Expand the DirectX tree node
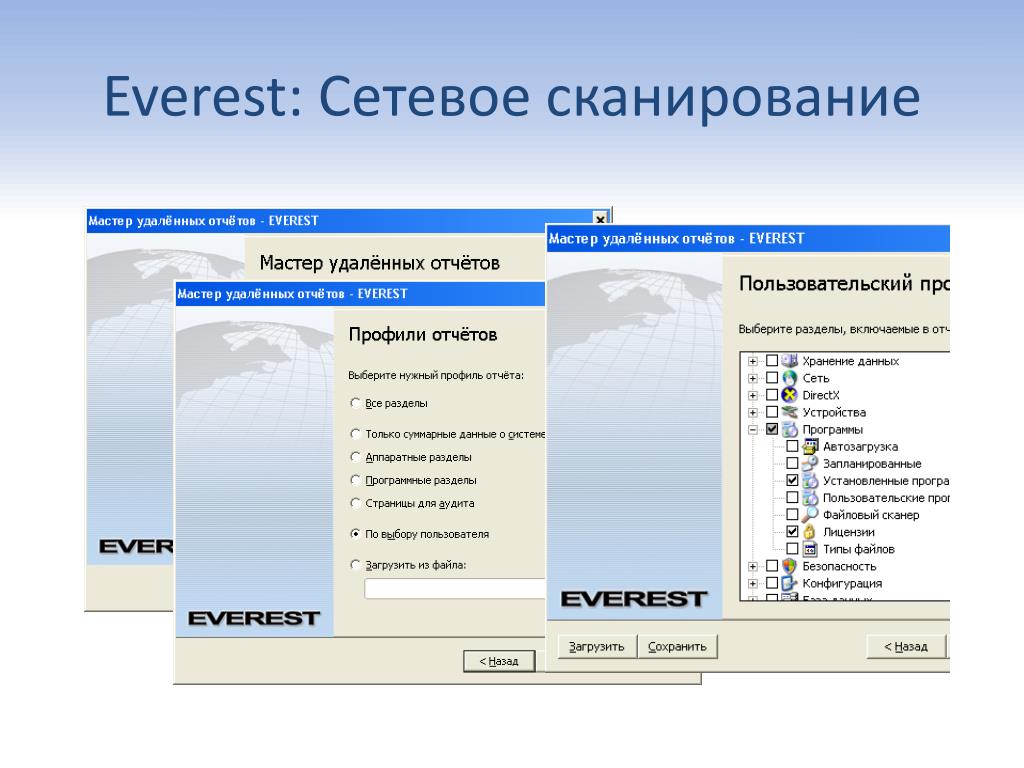Image resolution: width=1024 pixels, height=768 pixels. pyautogui.click(x=753, y=395)
